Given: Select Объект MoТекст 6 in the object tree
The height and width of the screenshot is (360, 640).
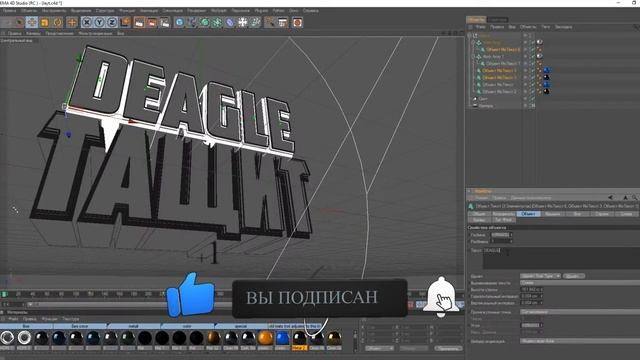Looking at the screenshot, I should point(503,49).
